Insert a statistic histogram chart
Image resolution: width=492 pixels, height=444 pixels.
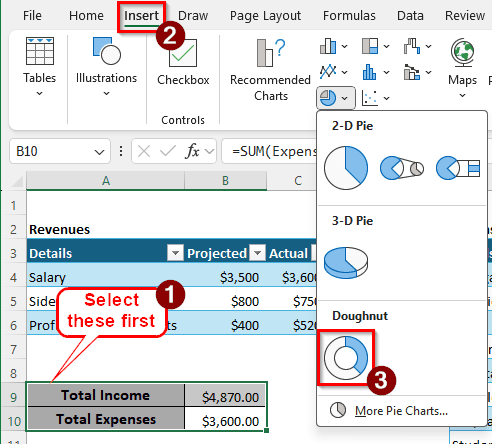(x=369, y=72)
